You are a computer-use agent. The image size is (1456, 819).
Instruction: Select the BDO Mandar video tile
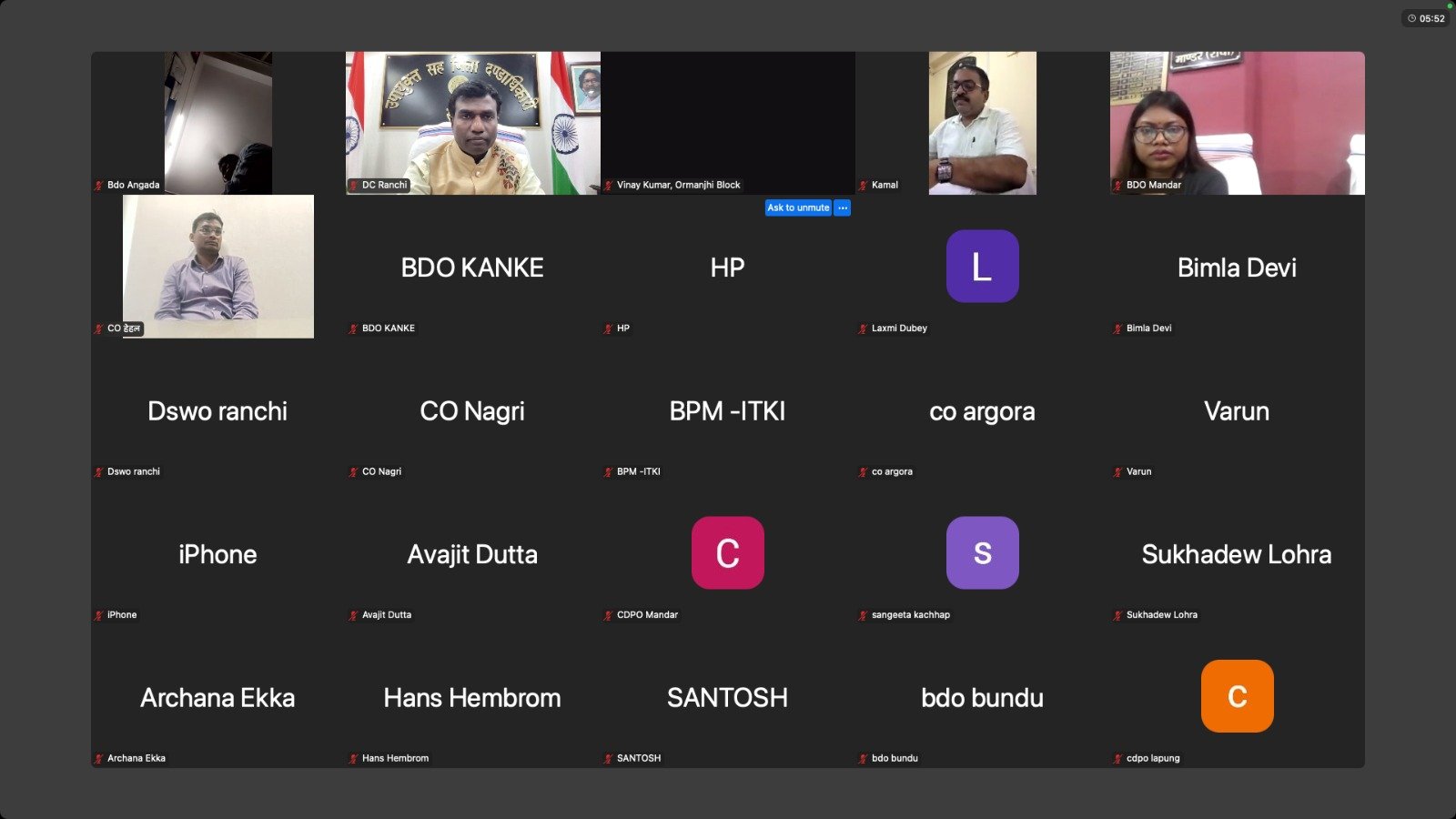1238,123
